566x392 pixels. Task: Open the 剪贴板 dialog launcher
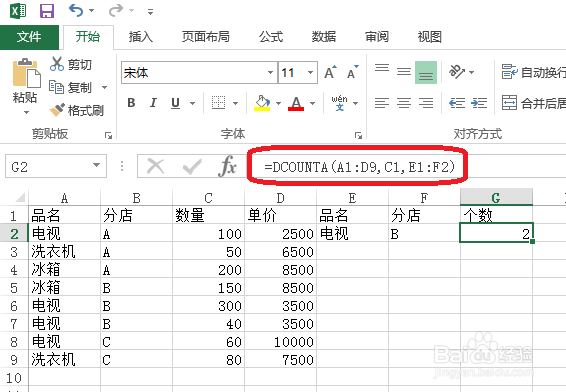pos(108,135)
